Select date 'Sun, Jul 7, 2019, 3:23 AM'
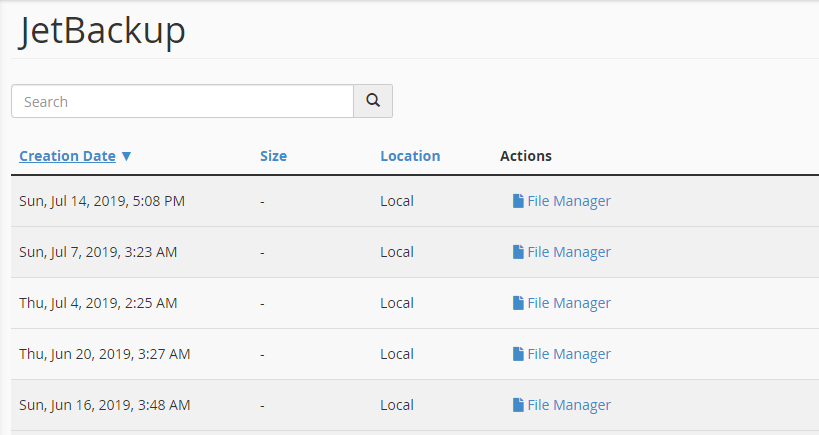The width and height of the screenshot is (819, 435). (98, 252)
